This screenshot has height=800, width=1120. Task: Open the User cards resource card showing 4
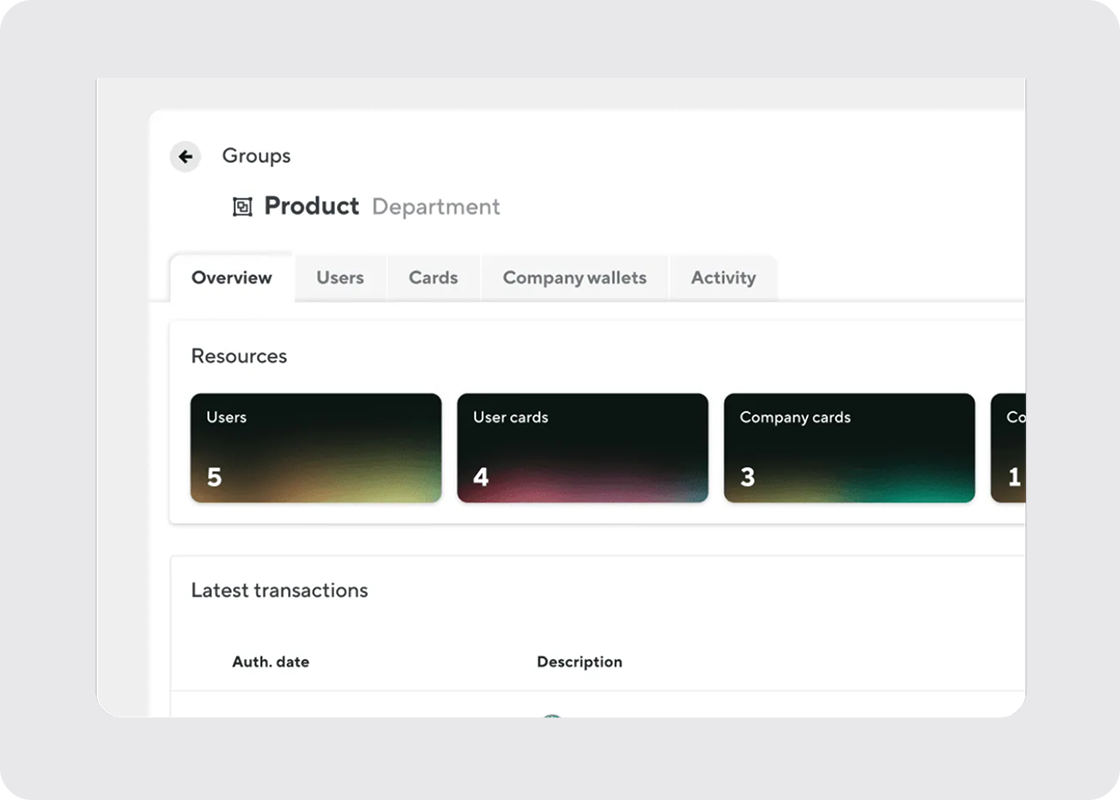click(x=582, y=447)
